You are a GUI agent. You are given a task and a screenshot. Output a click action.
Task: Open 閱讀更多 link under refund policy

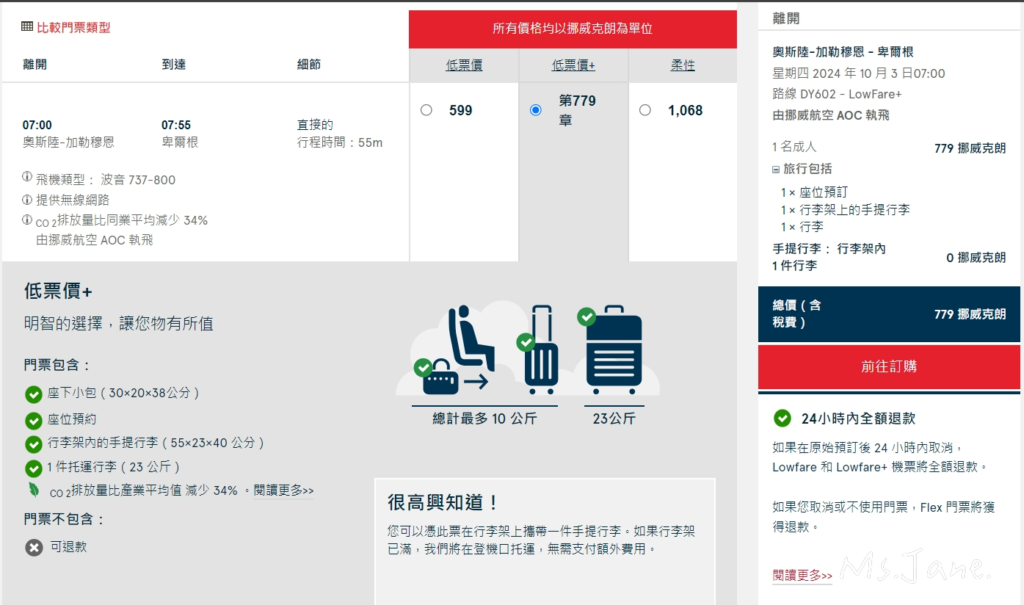coord(802,575)
